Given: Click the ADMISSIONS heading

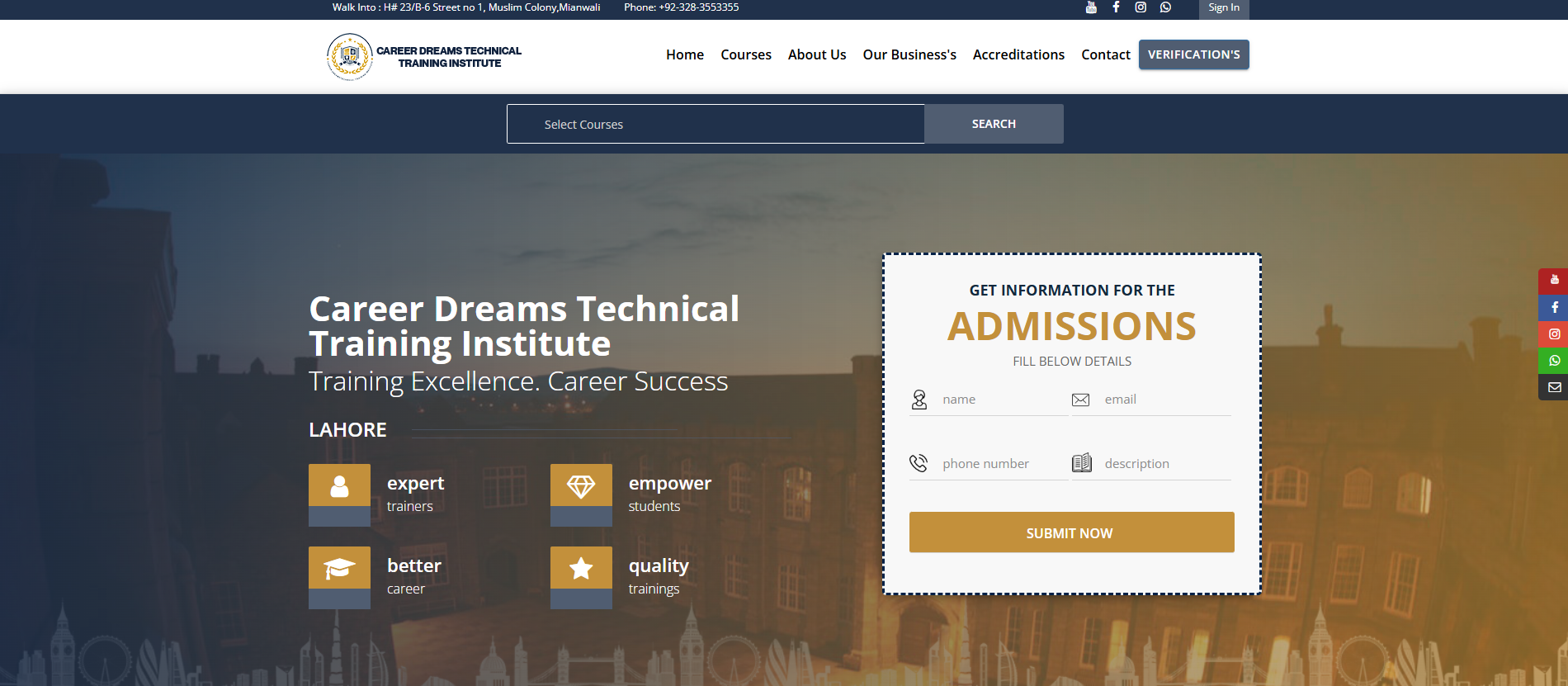Looking at the screenshot, I should (x=1071, y=326).
